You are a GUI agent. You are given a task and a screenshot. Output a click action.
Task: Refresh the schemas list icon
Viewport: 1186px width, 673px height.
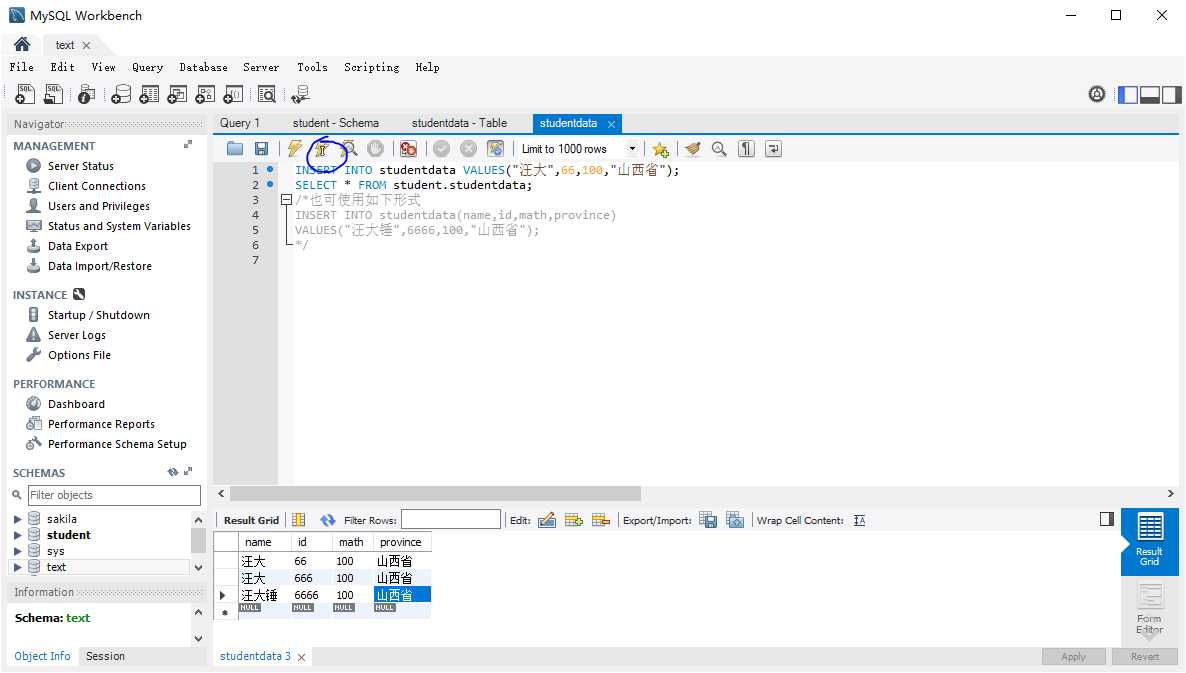click(x=172, y=472)
